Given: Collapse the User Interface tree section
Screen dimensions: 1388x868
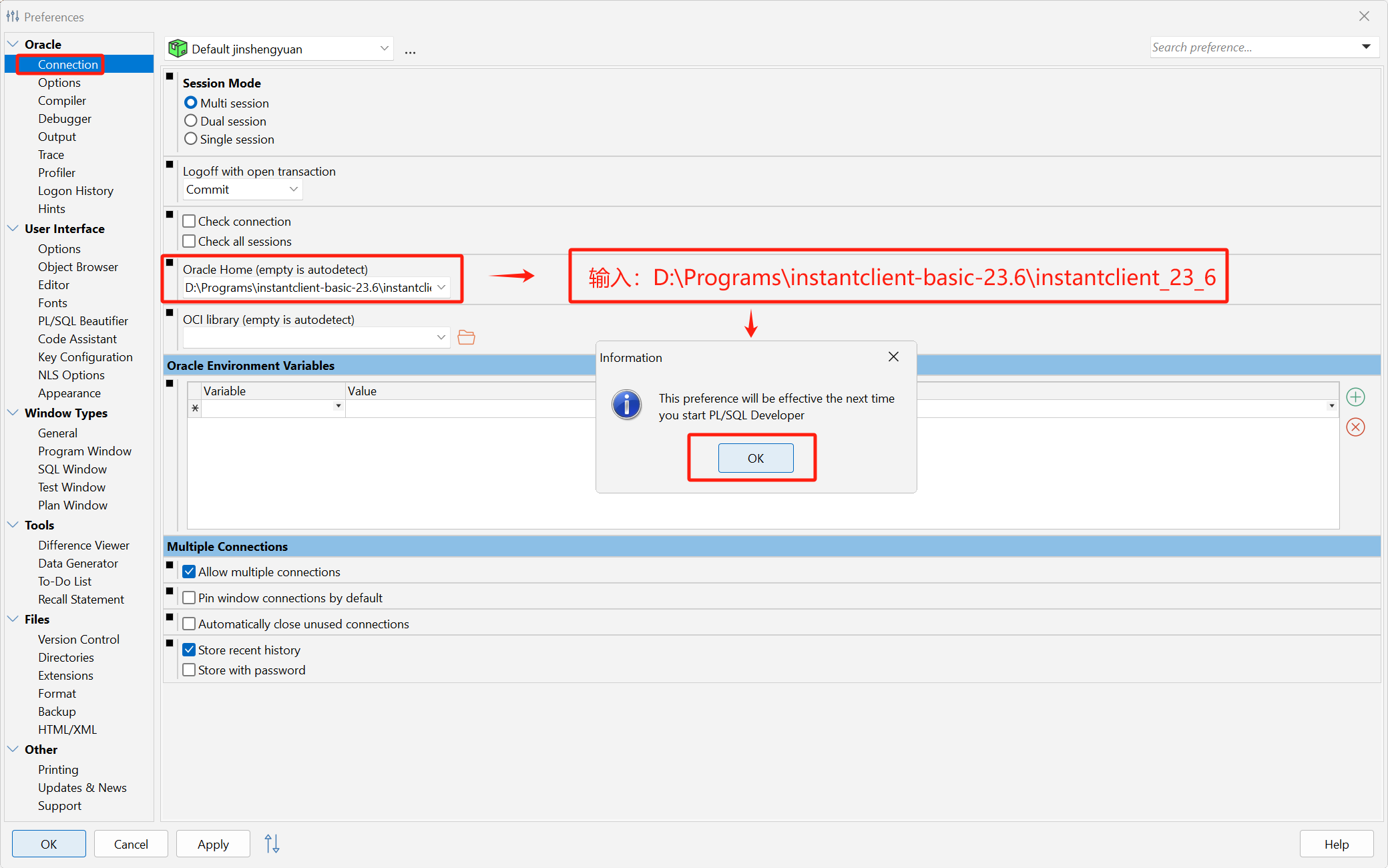Looking at the screenshot, I should (13, 228).
